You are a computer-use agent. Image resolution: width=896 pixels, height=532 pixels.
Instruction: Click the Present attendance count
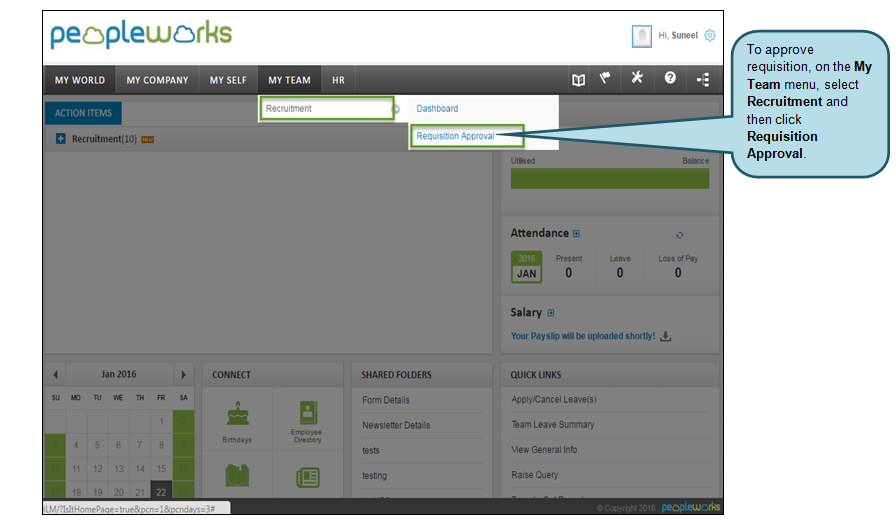click(569, 273)
